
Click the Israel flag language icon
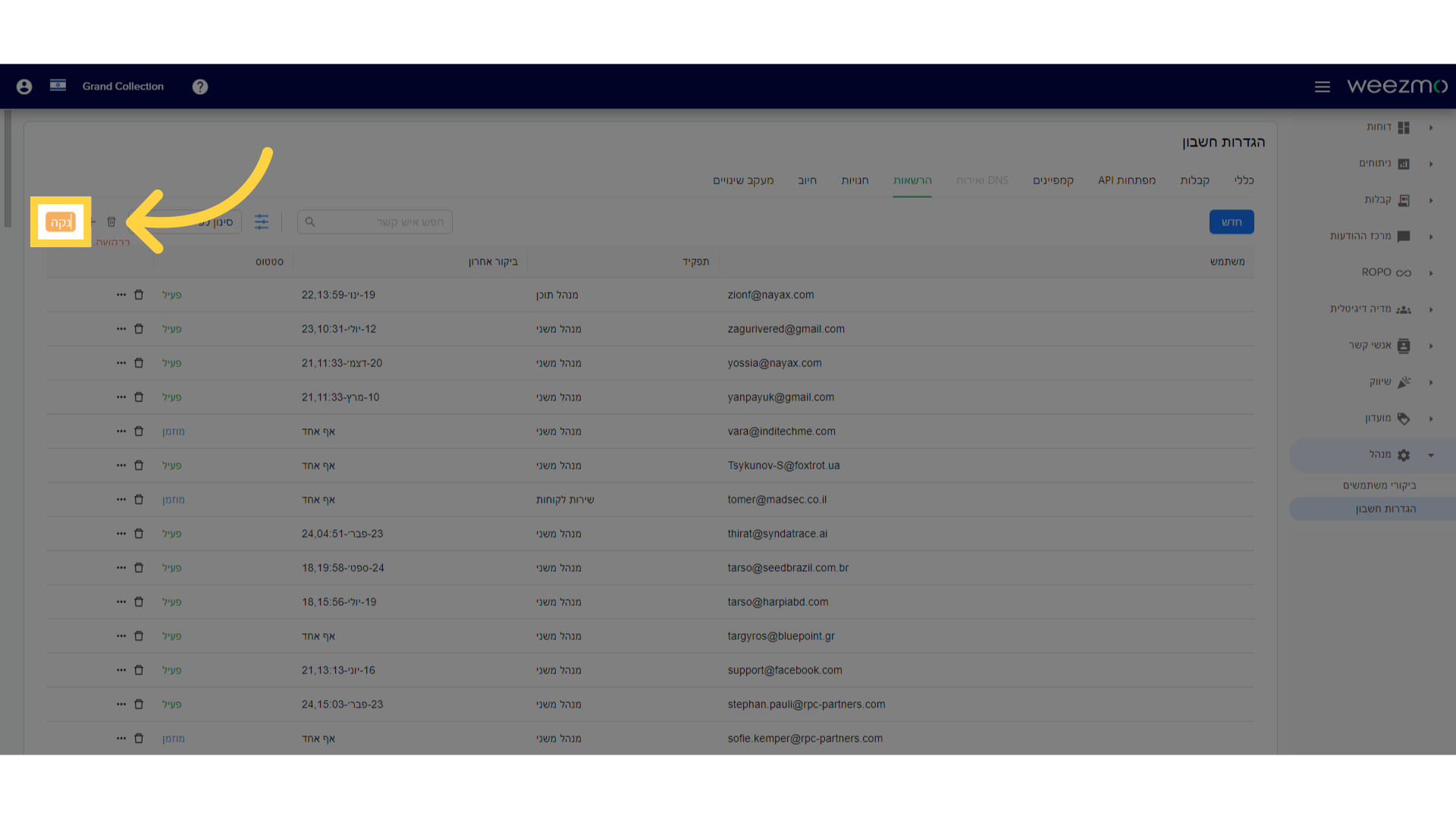[x=58, y=86]
